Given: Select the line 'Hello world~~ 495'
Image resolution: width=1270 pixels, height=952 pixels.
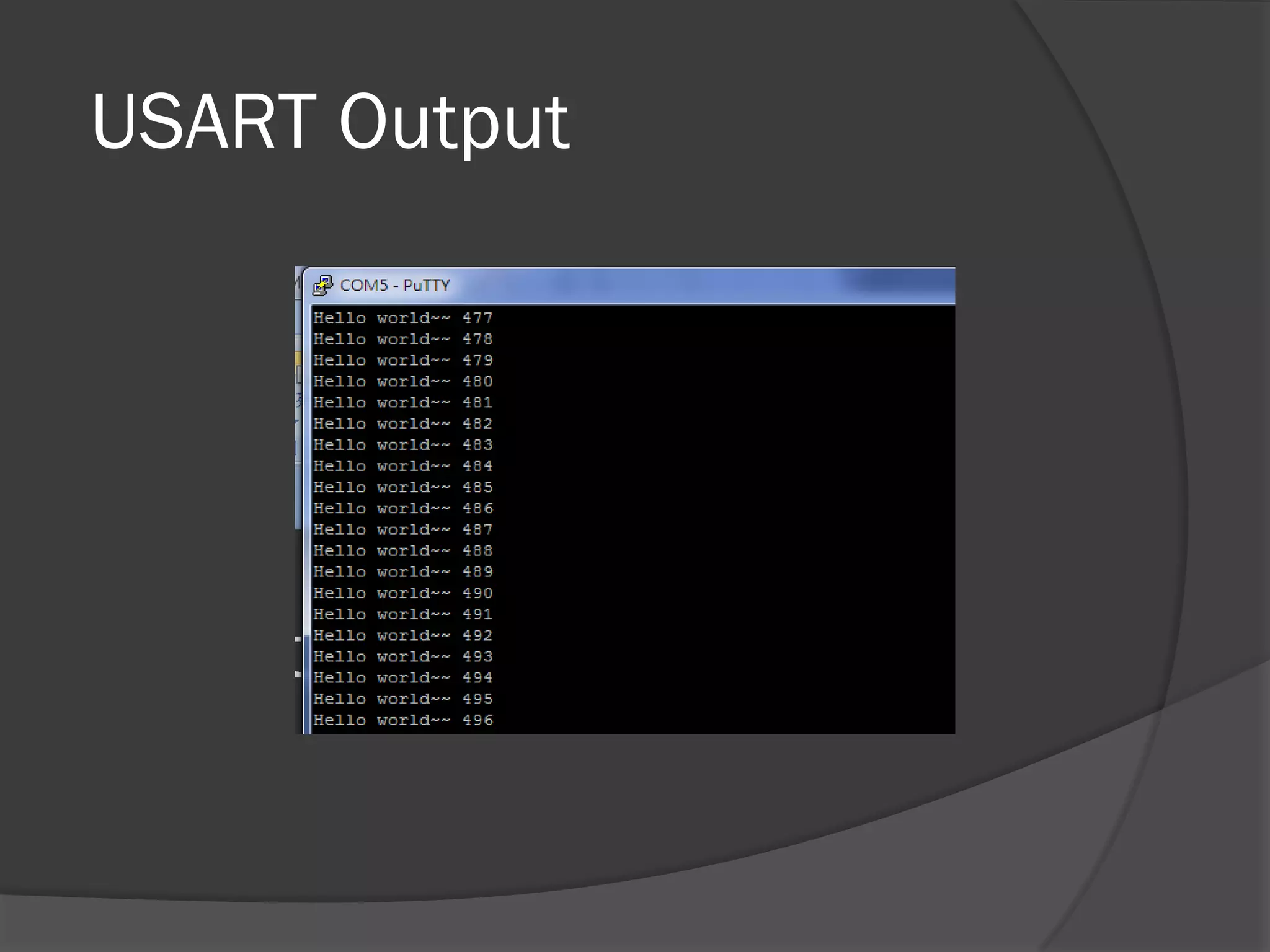Looking at the screenshot, I should 403,699.
